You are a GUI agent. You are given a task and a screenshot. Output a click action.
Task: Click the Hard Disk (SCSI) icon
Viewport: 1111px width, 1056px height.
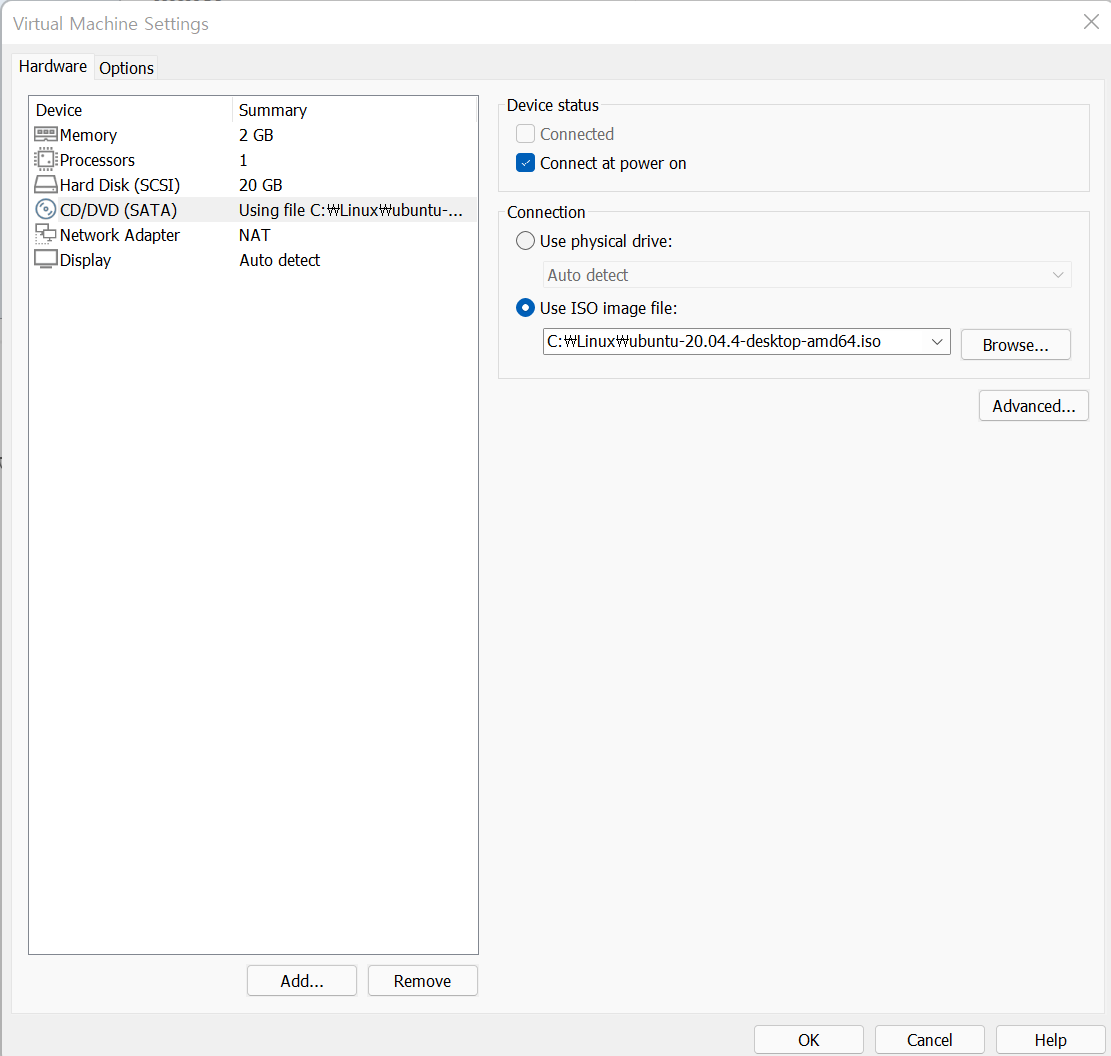(x=45, y=185)
